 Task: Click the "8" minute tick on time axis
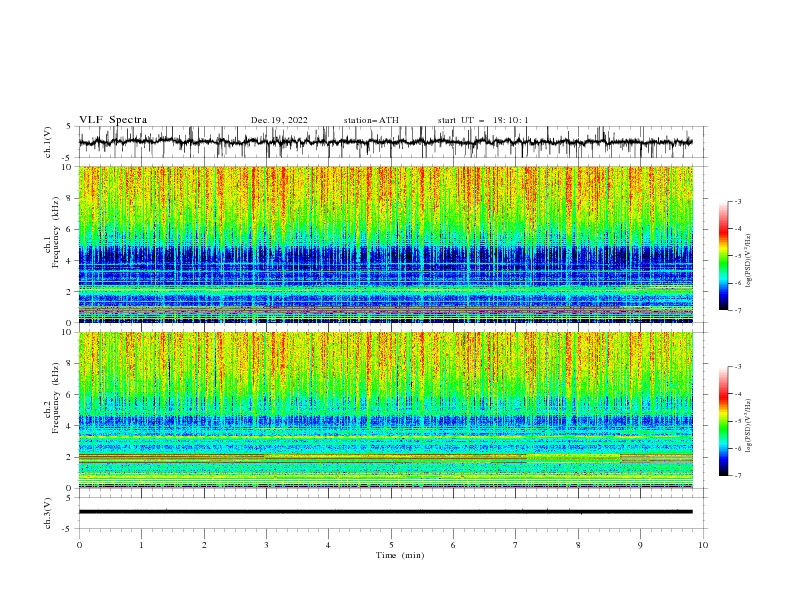pyautogui.click(x=578, y=545)
